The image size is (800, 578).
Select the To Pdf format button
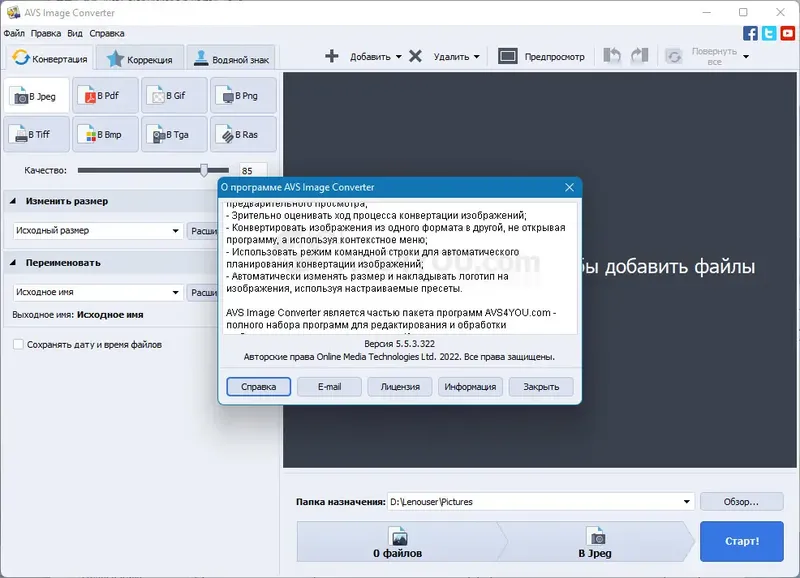pos(106,95)
